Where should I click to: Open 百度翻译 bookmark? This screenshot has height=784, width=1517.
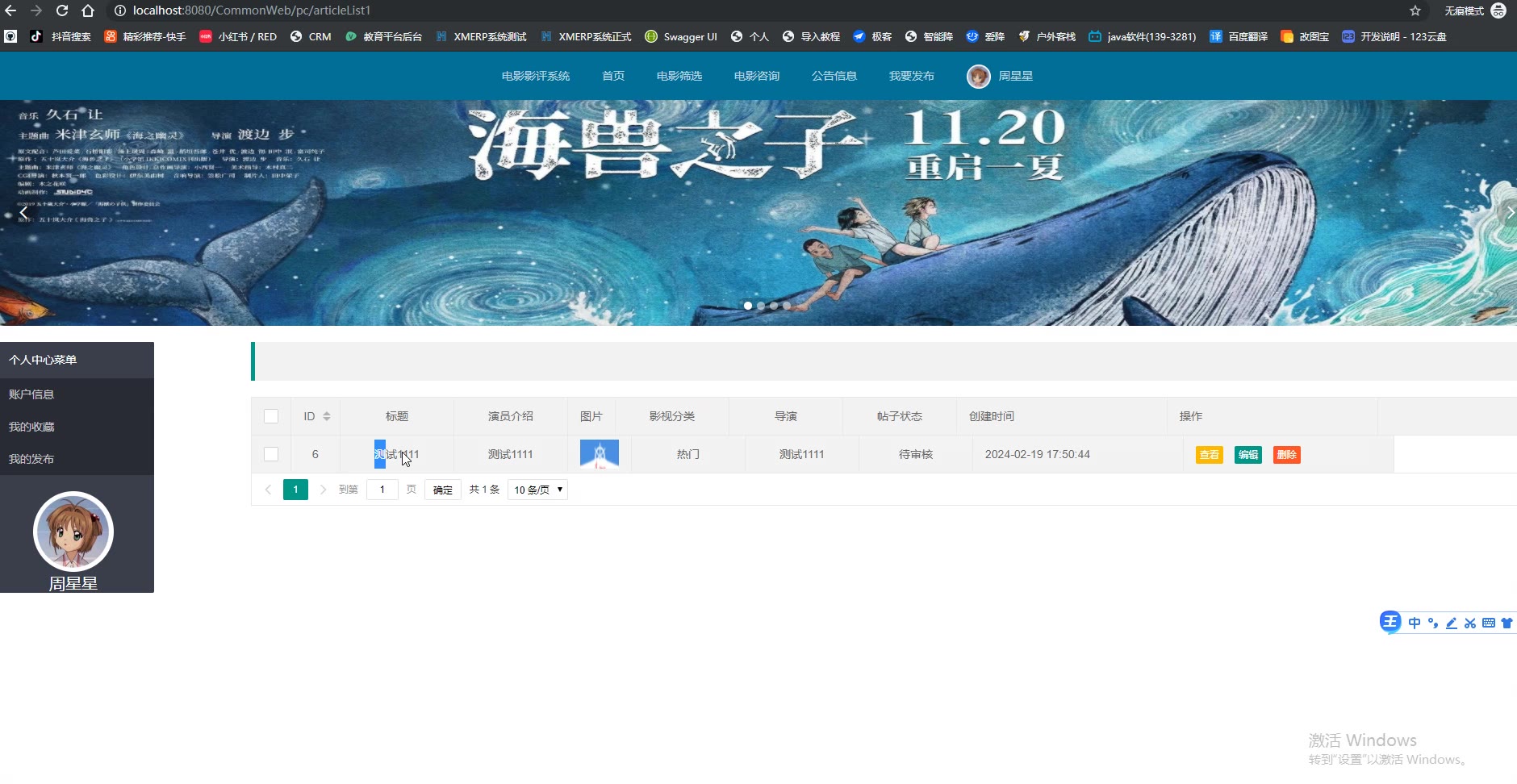click(1239, 36)
